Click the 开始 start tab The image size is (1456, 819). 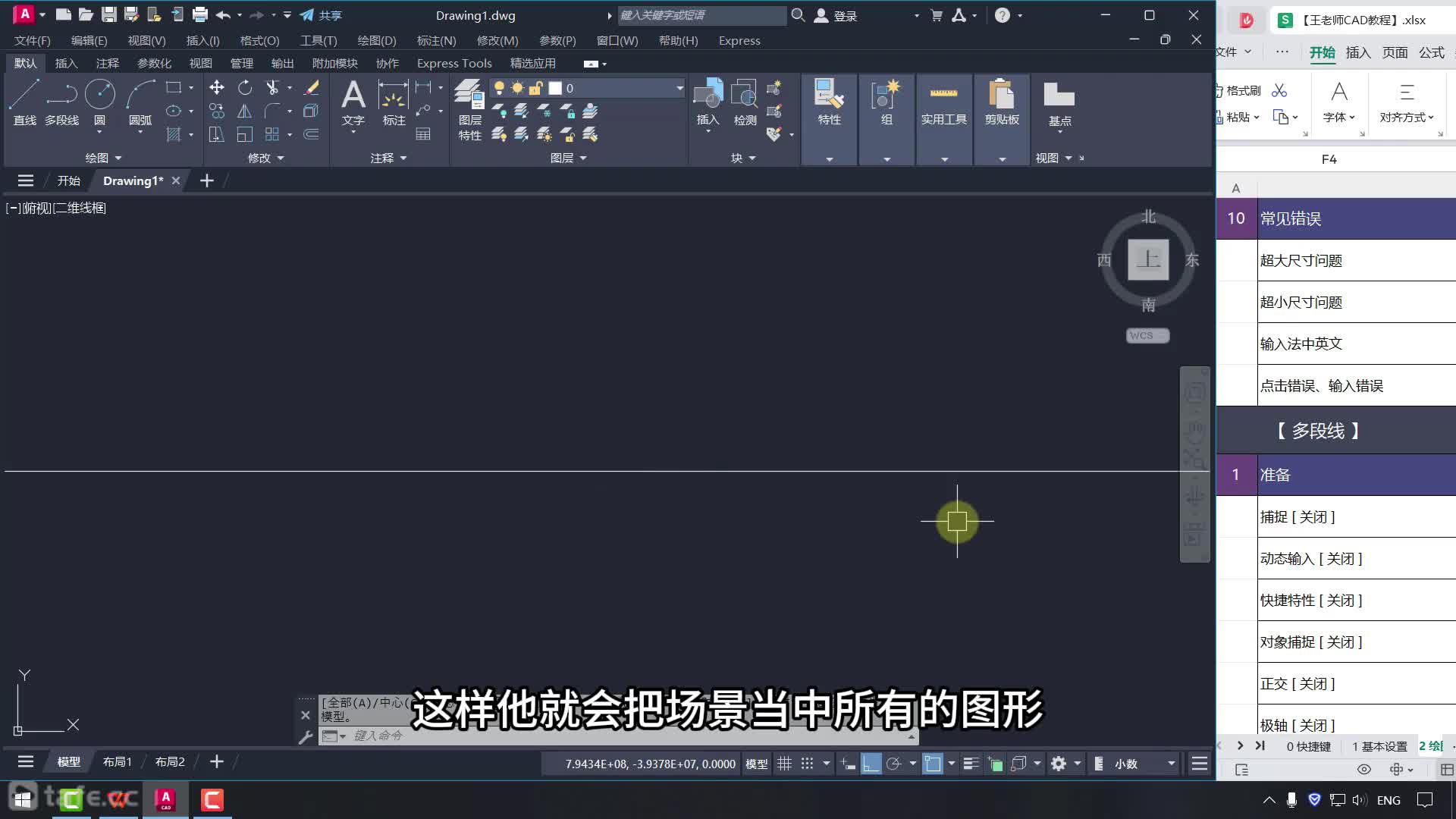pyautogui.click(x=68, y=180)
